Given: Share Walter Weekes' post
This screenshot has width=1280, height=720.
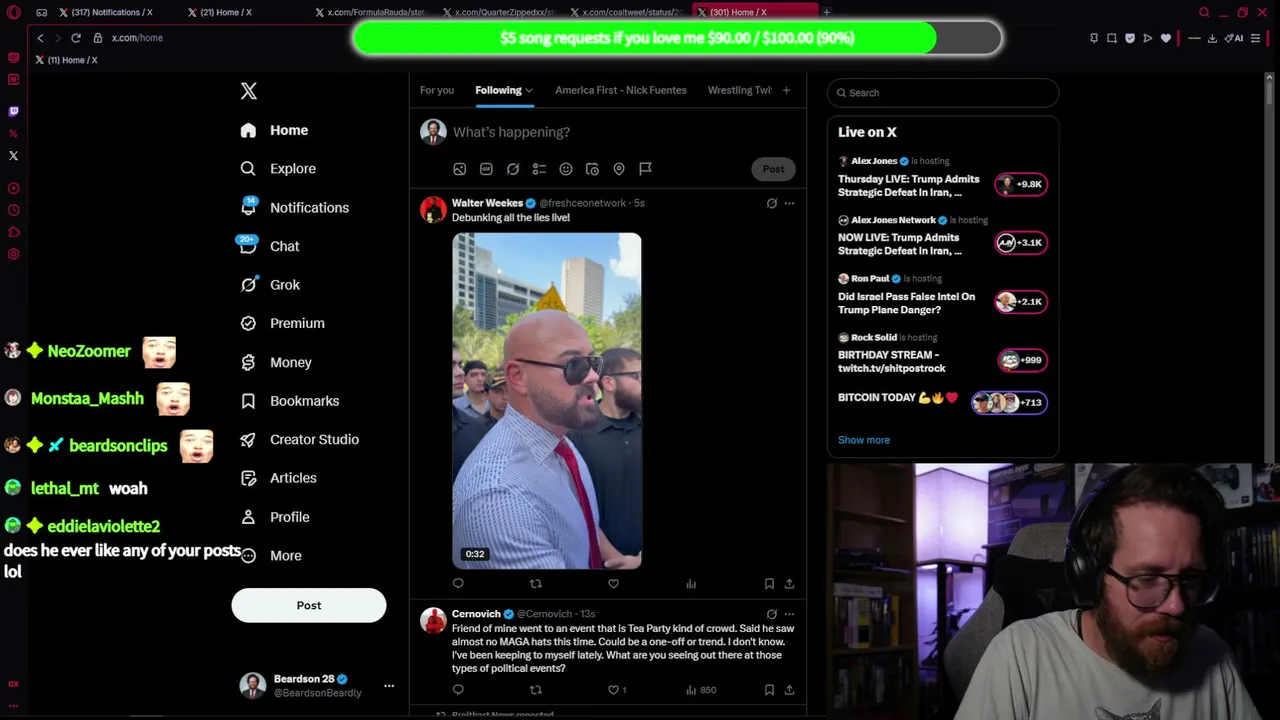Looking at the screenshot, I should coord(789,584).
